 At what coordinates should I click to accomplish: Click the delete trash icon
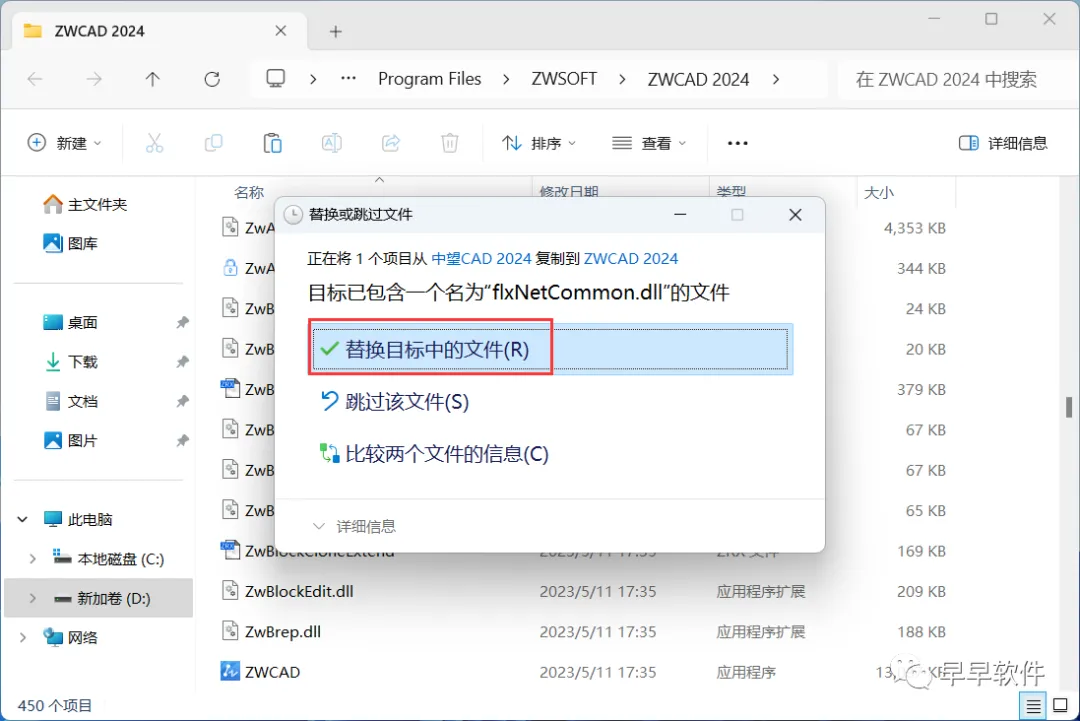[x=450, y=143]
